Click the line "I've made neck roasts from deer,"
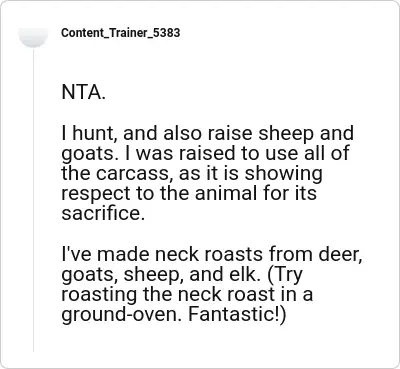The height and width of the screenshot is (369, 400). click(212, 255)
